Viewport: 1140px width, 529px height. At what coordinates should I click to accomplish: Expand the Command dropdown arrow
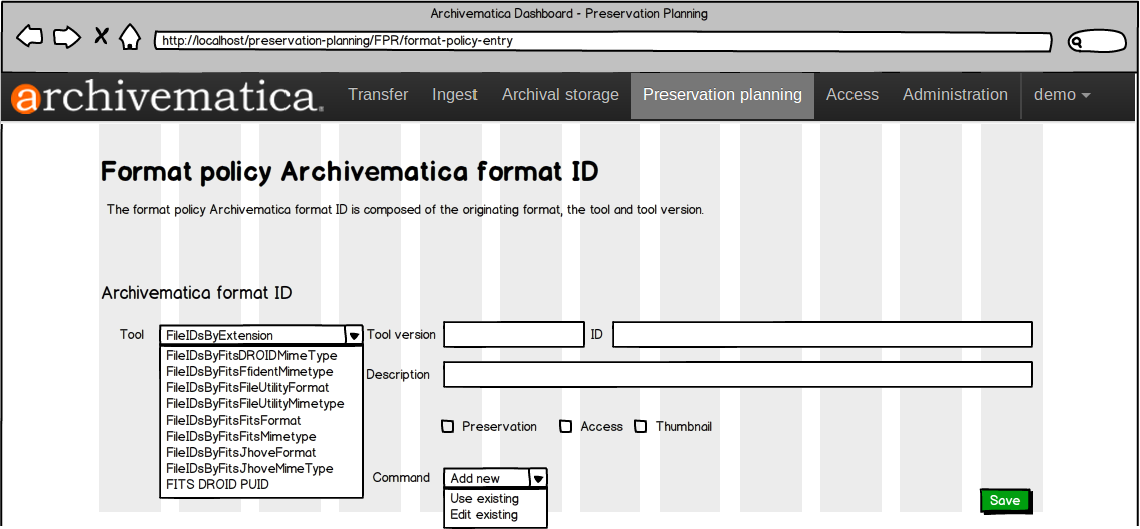[x=538, y=479]
